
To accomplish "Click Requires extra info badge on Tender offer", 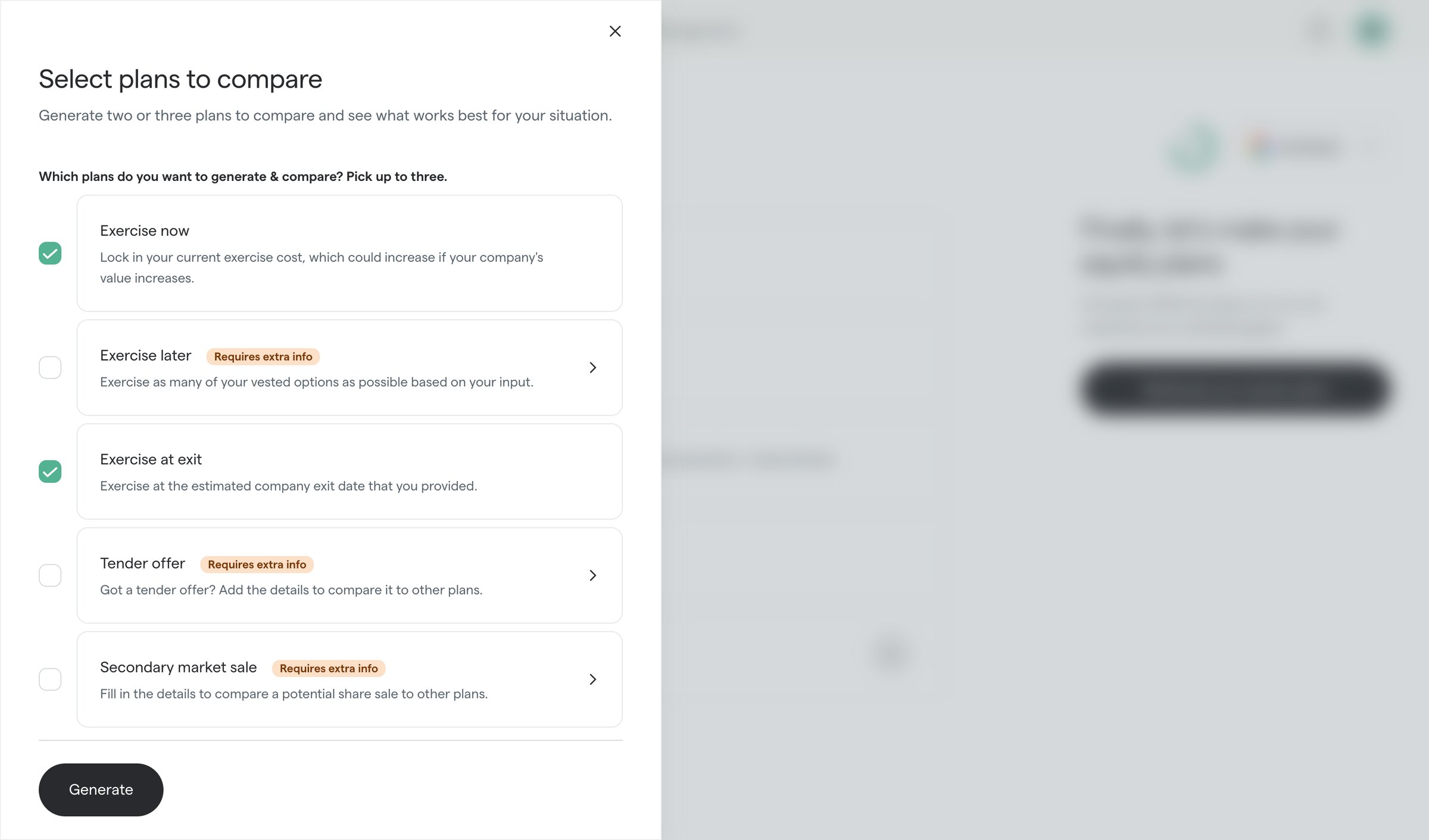I will coord(257,564).
